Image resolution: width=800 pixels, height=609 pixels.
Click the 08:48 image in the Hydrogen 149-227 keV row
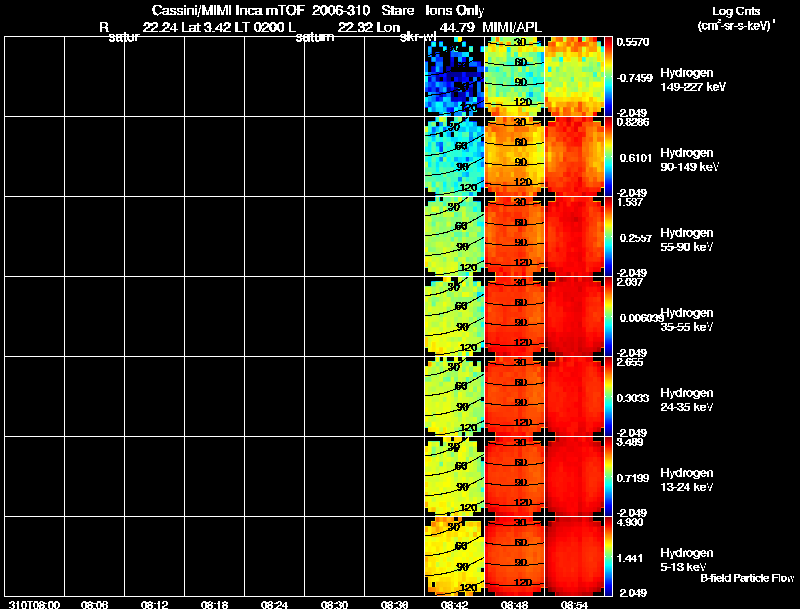(x=514, y=77)
